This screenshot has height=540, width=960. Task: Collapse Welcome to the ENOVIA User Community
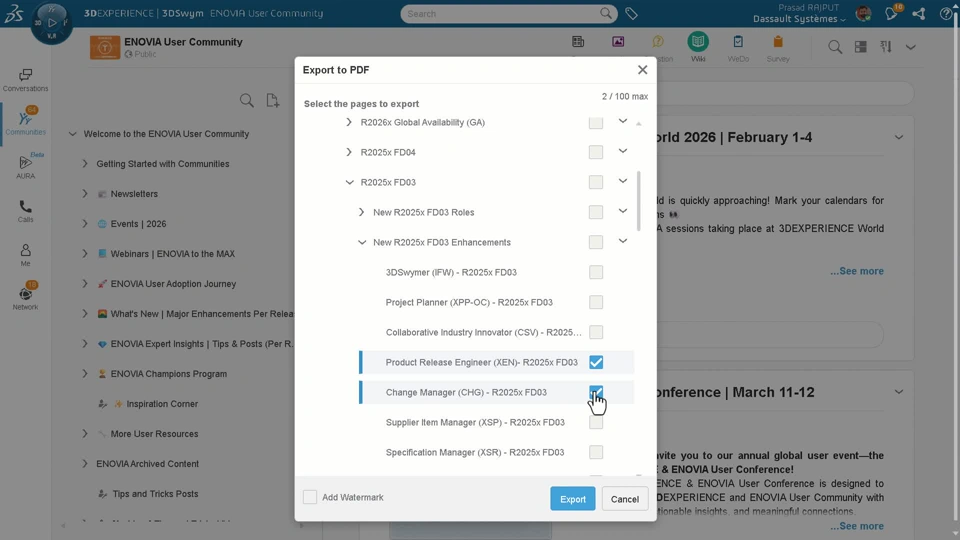tap(72, 133)
